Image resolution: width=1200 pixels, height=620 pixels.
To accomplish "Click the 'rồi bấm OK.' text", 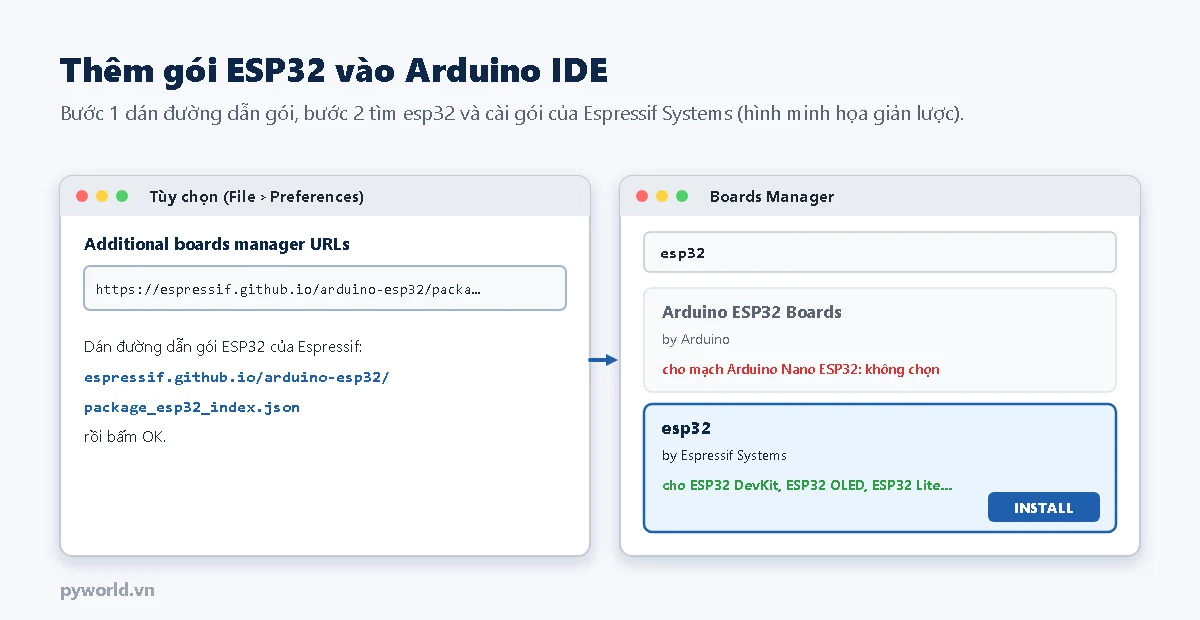I will coord(125,437).
